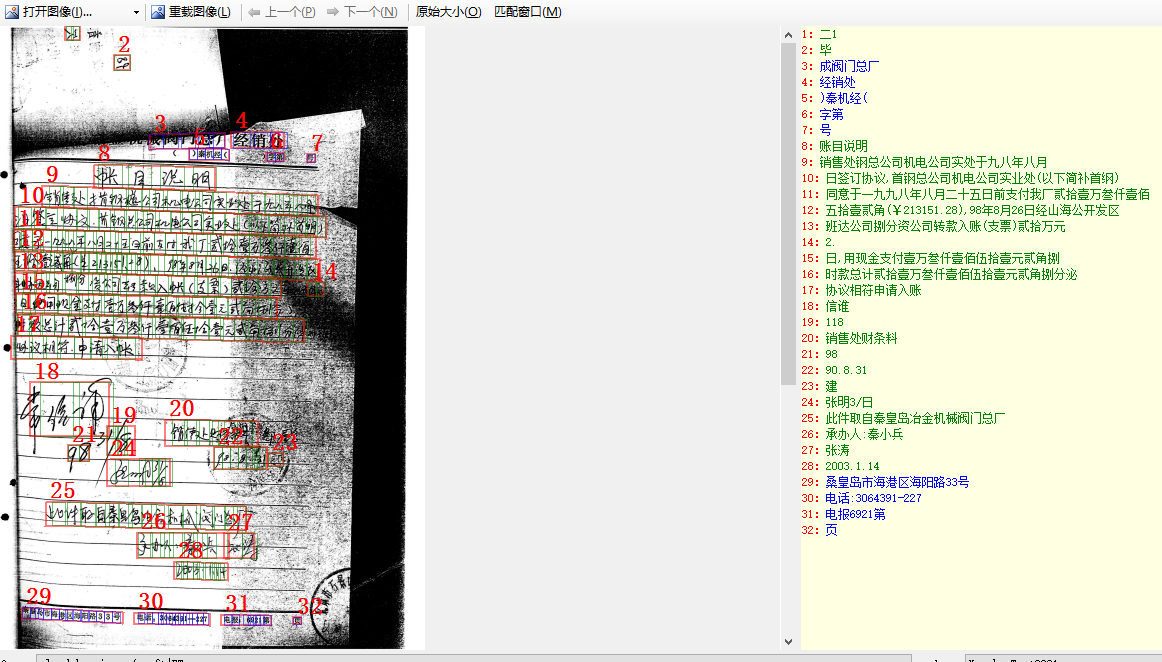The height and width of the screenshot is (662, 1162).
Task: Select result line 8 账目说明
Action: (846, 146)
